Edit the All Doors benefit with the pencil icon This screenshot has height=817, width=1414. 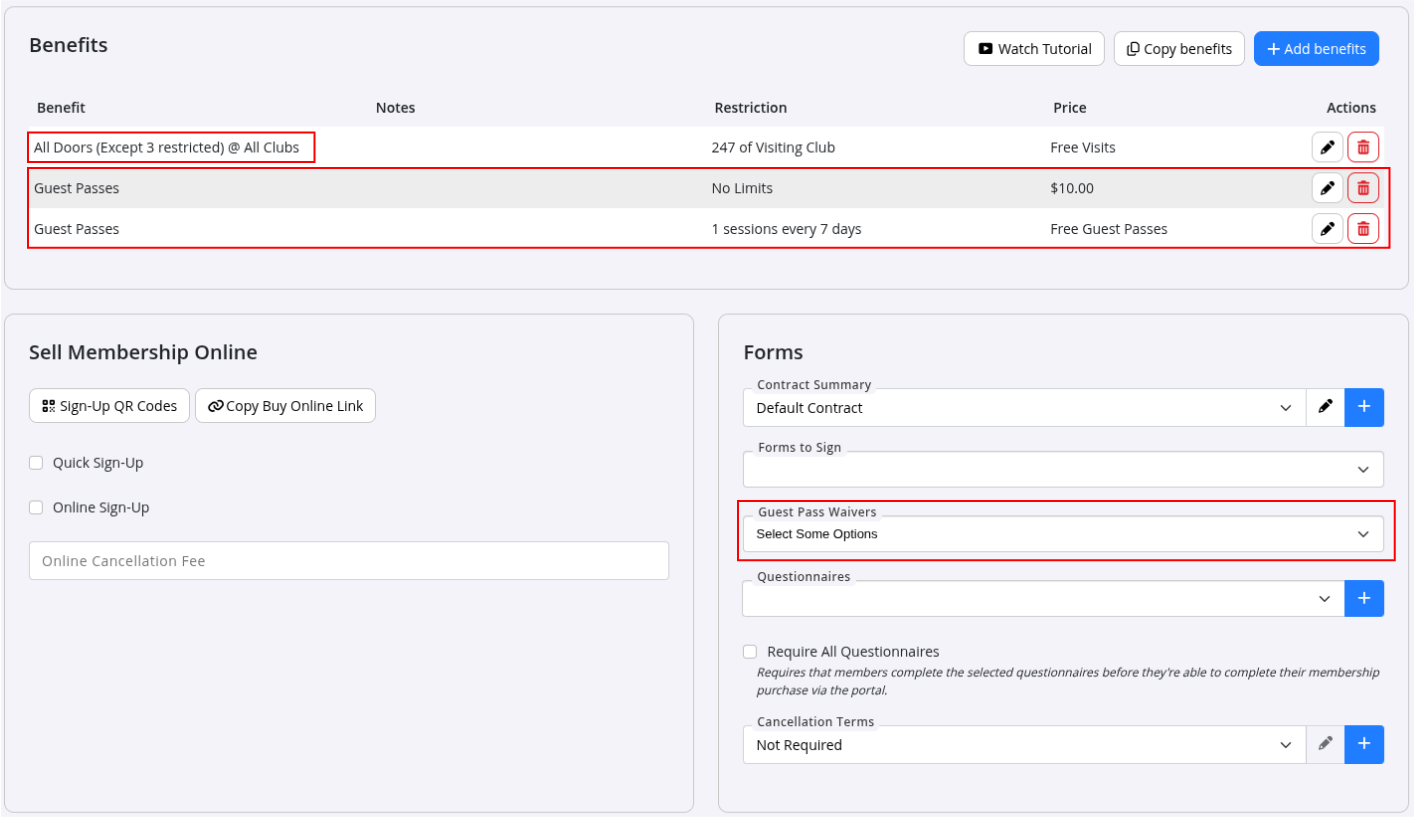tap(1327, 147)
